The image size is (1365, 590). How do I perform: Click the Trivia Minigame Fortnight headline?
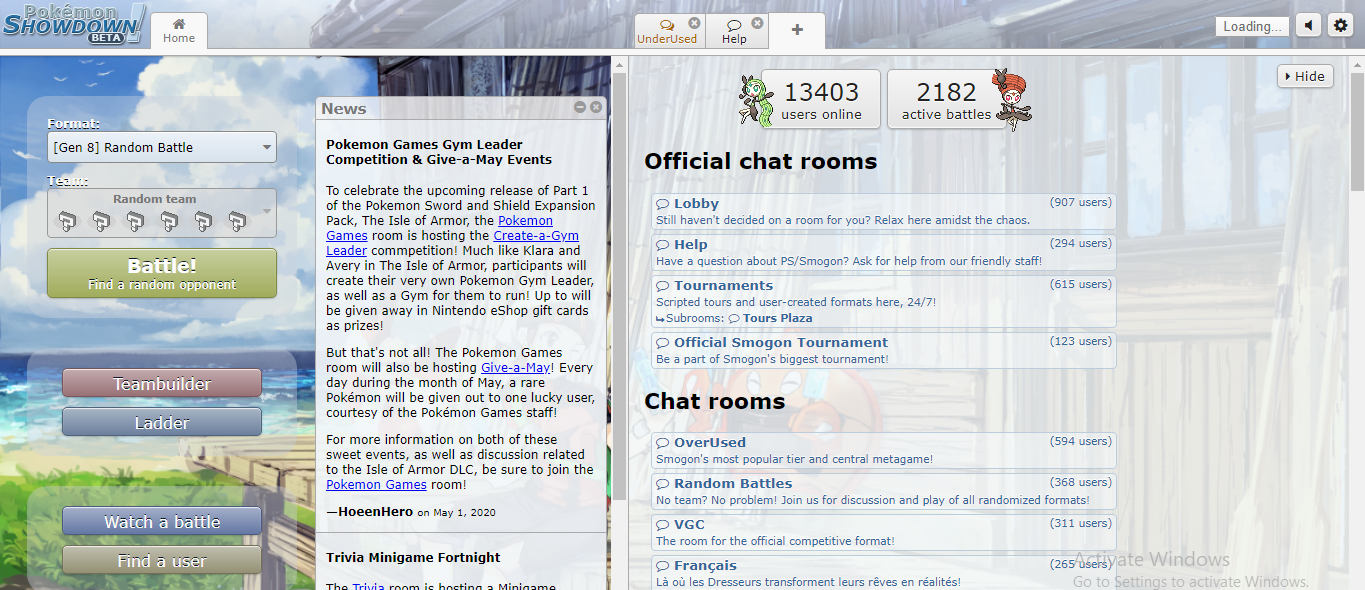point(413,557)
